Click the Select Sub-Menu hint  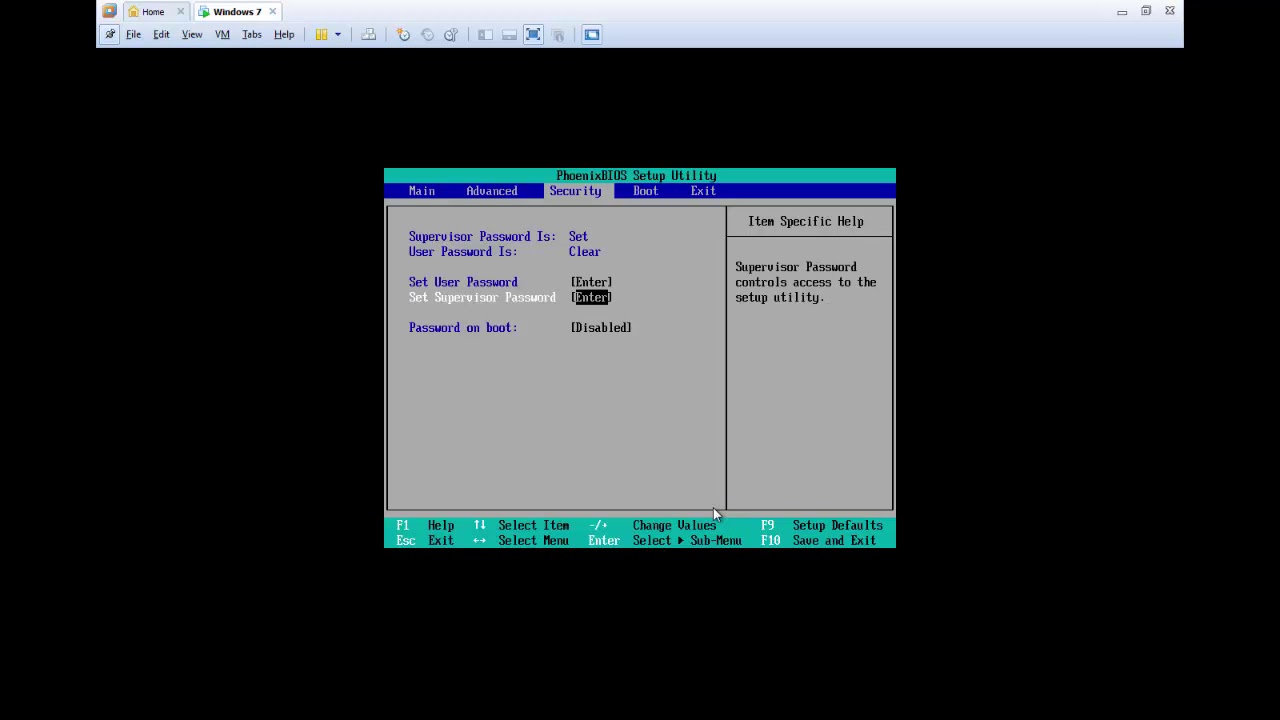(665, 540)
